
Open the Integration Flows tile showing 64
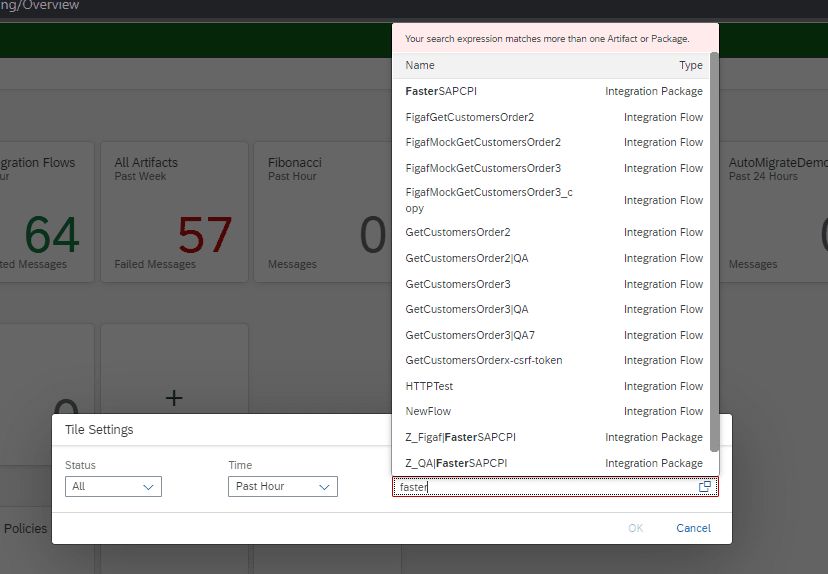click(46, 212)
